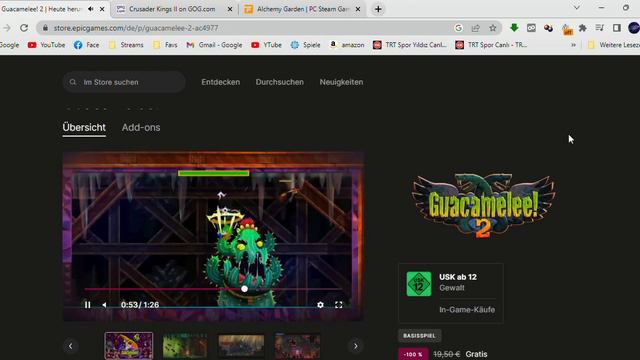Select the first trailer thumbnail
This screenshot has height=360, width=640.
(129, 346)
